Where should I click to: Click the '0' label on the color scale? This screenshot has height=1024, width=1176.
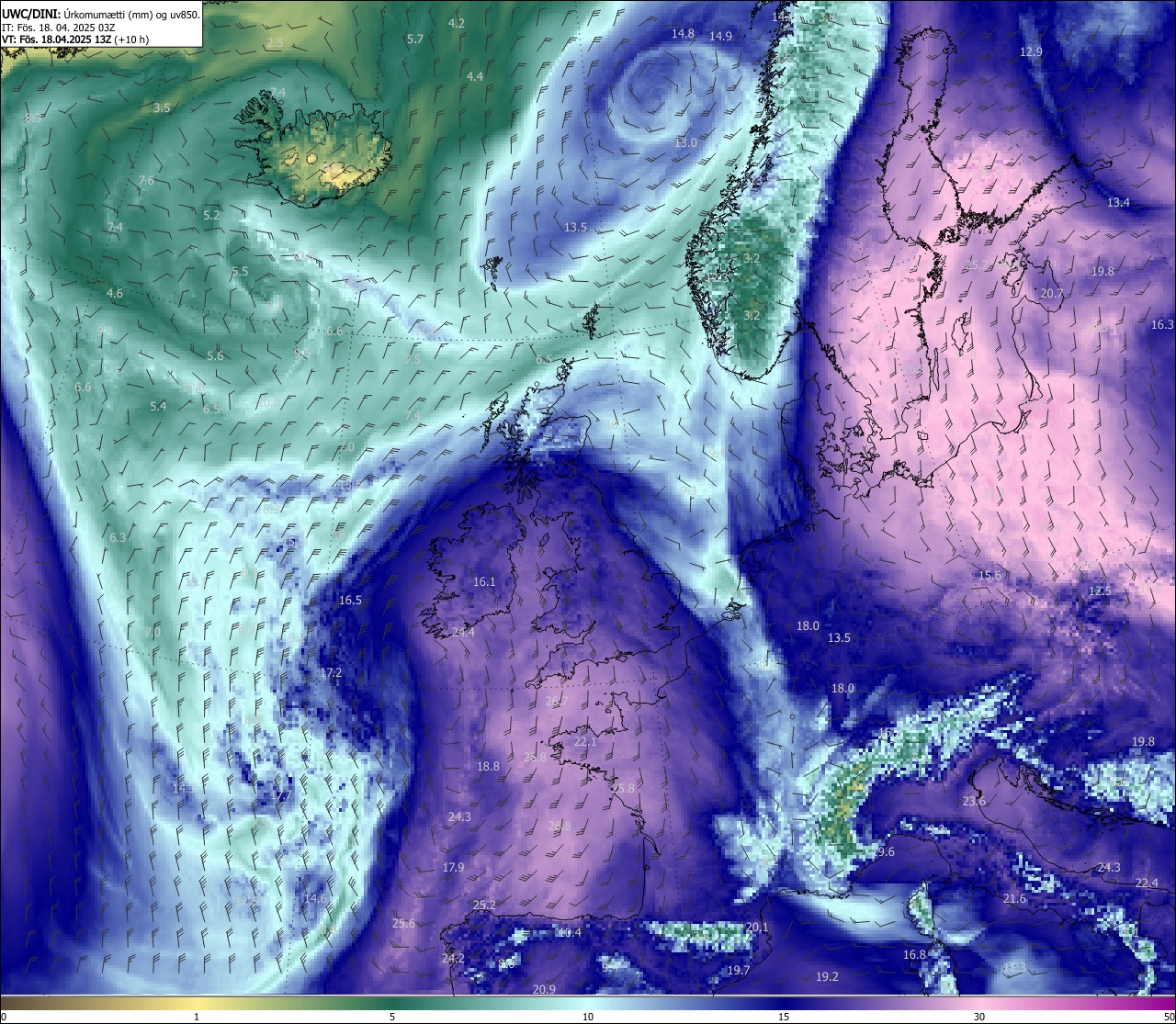pos(3,1017)
